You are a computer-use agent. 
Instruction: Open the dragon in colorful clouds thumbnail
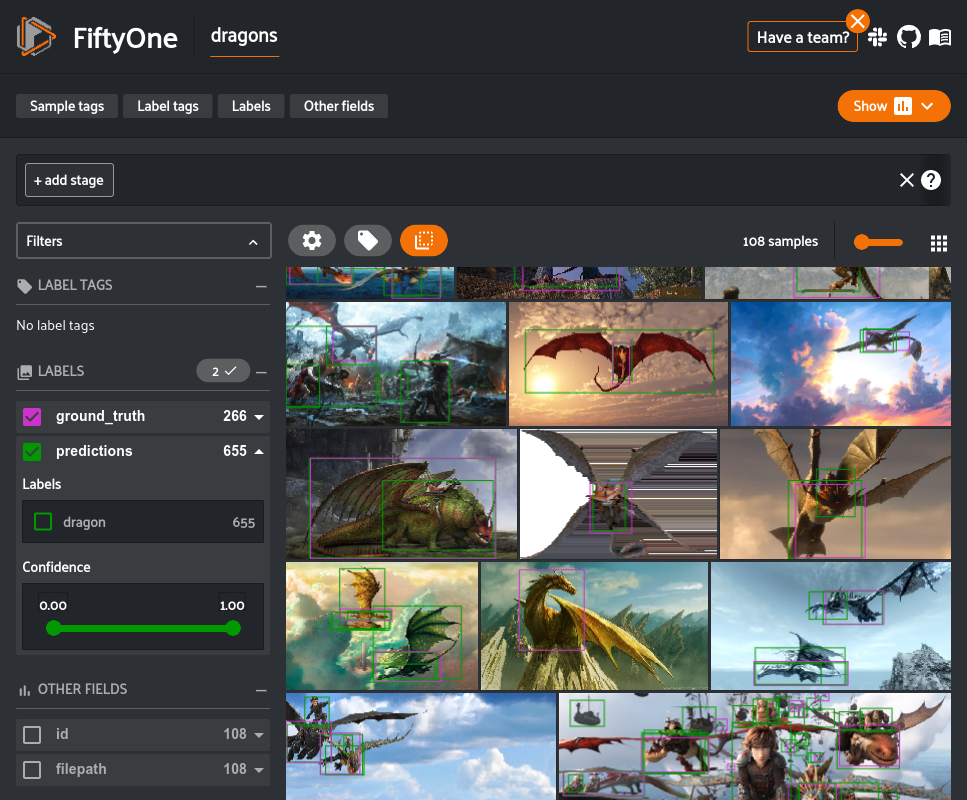[x=841, y=364]
